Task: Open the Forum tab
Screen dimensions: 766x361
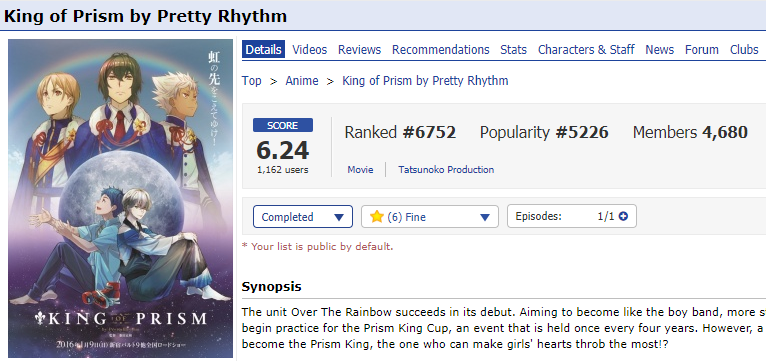Action: (702, 50)
